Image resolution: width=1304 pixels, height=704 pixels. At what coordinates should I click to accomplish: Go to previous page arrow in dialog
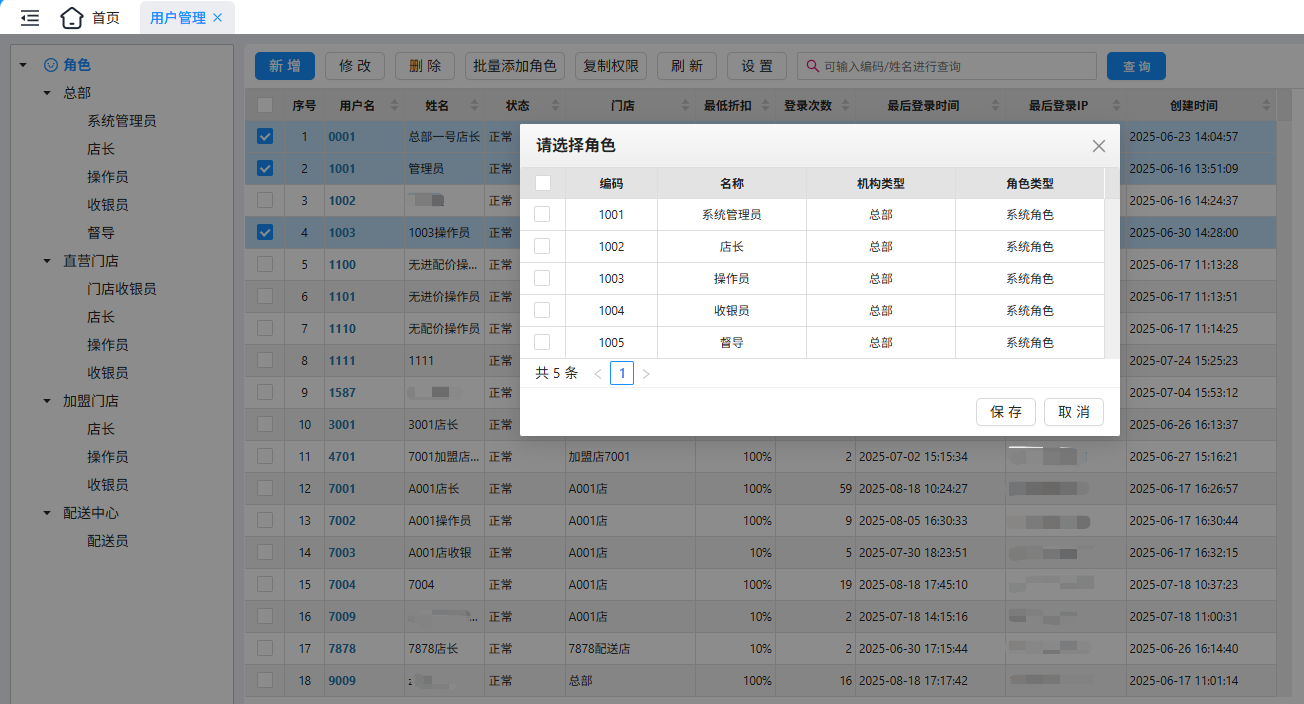[x=598, y=374]
